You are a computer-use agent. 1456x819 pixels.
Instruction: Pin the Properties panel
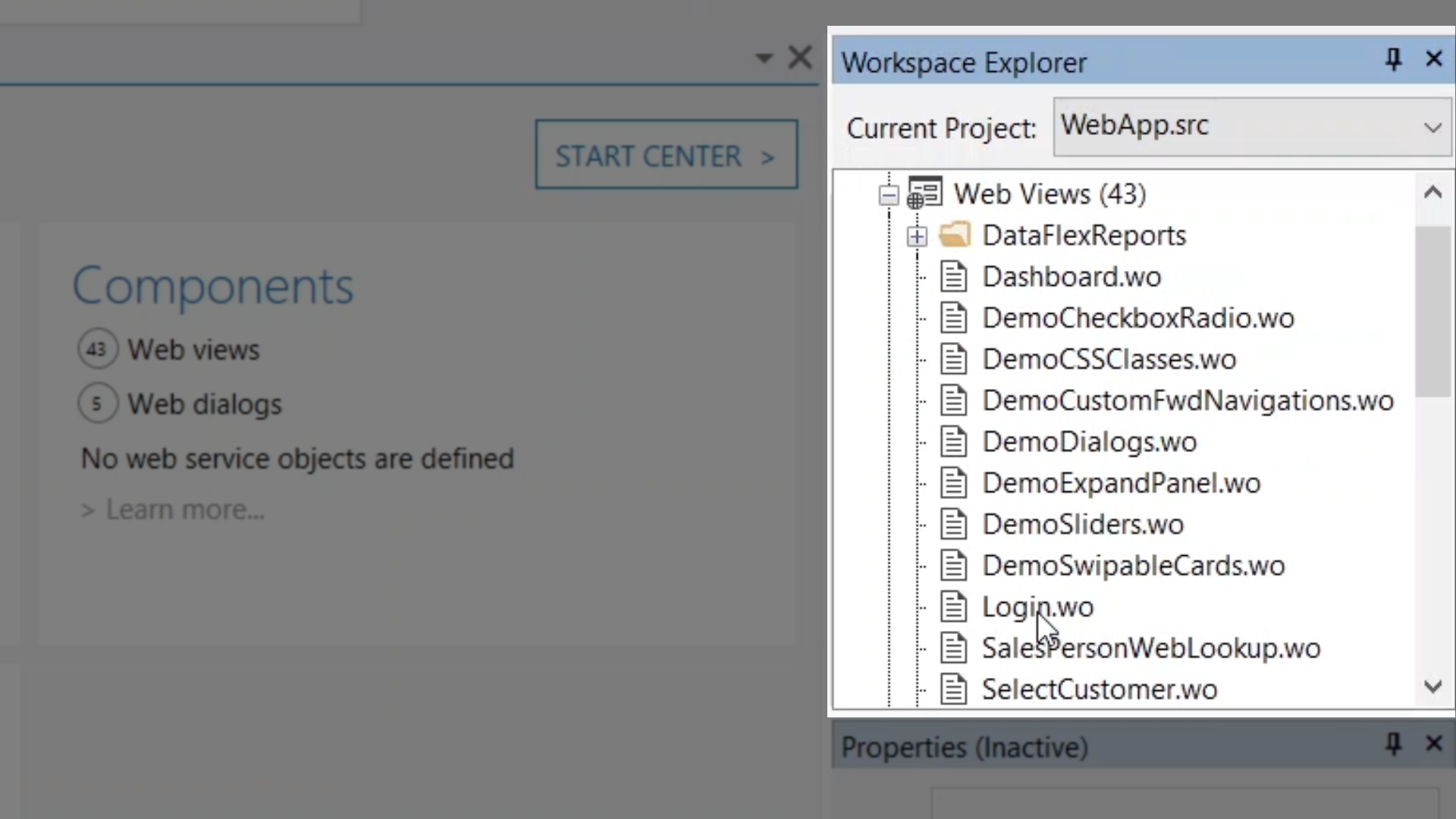[x=1393, y=744]
